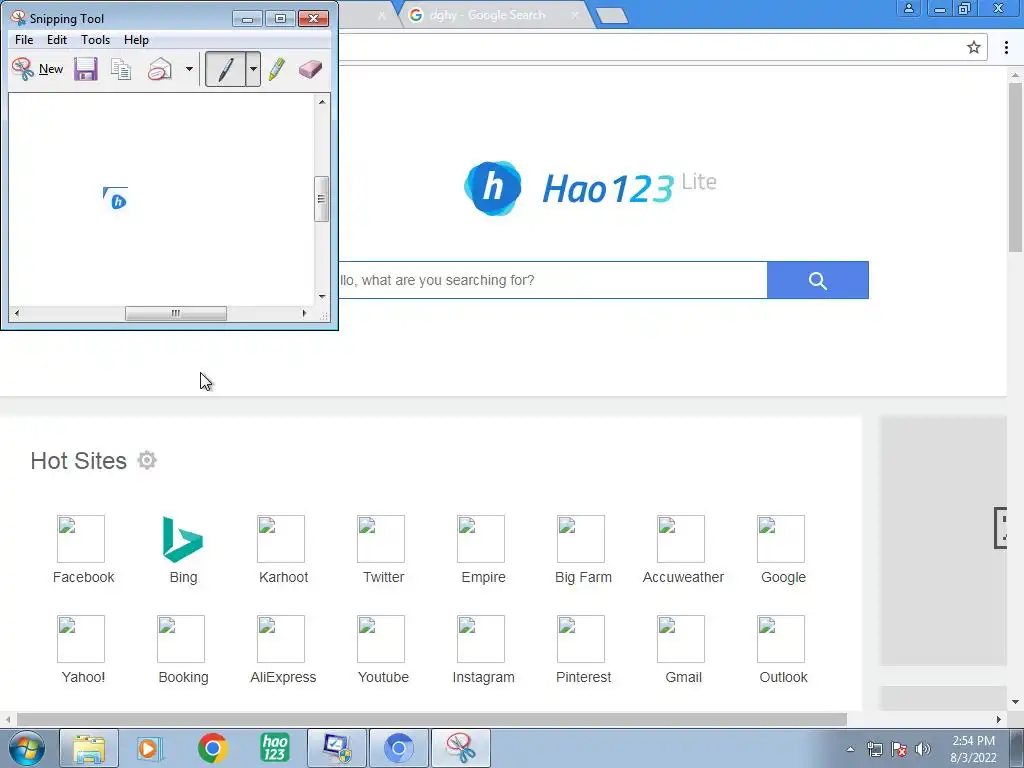
Task: Open the Bing hot site
Action: point(183,550)
